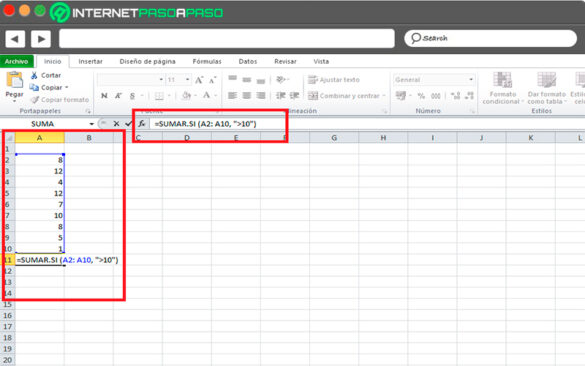Viewport: 585px width, 366px height.
Task: Align cell content to top
Action: [x=232, y=79]
